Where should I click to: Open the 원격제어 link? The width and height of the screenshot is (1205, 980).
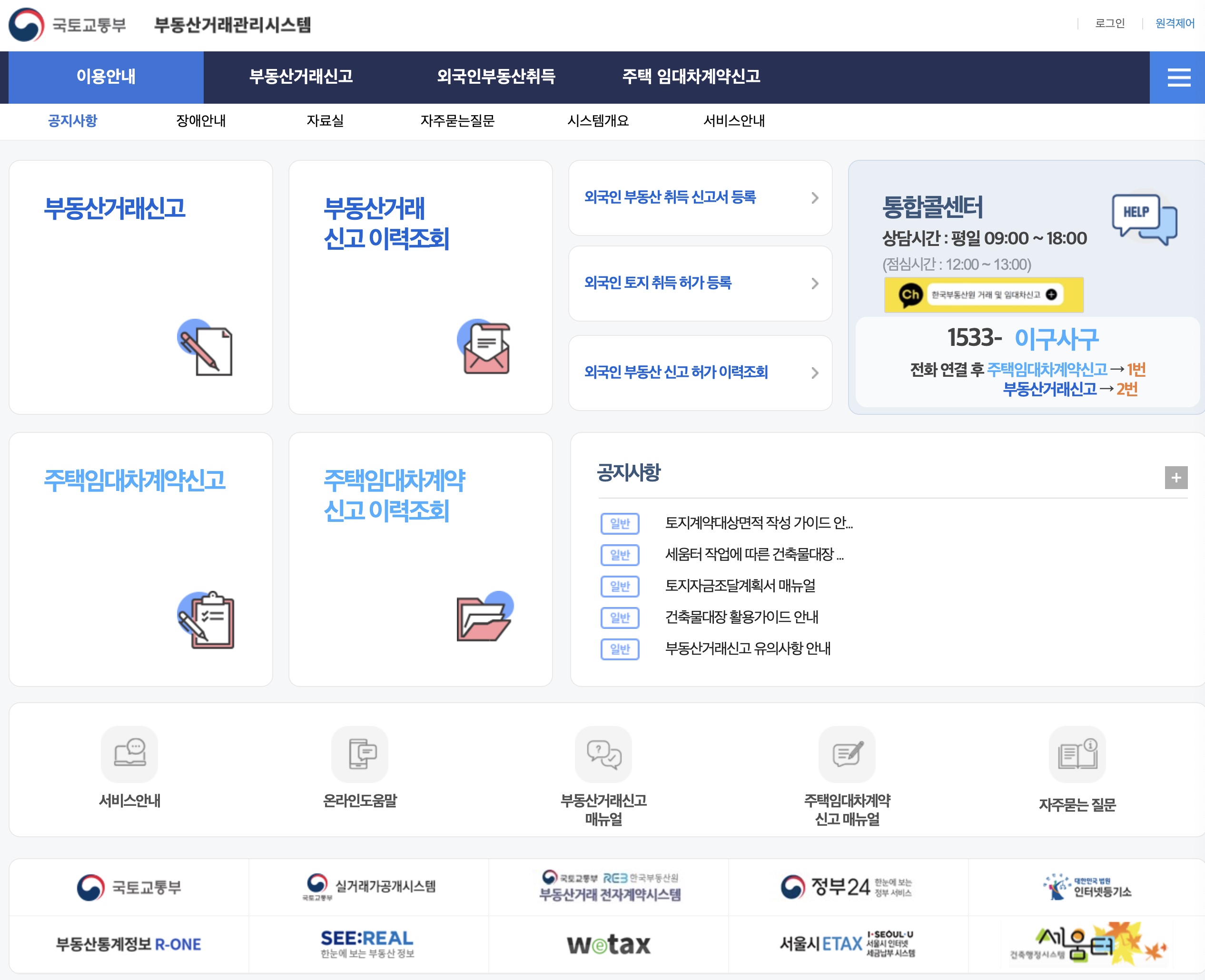tap(1175, 23)
